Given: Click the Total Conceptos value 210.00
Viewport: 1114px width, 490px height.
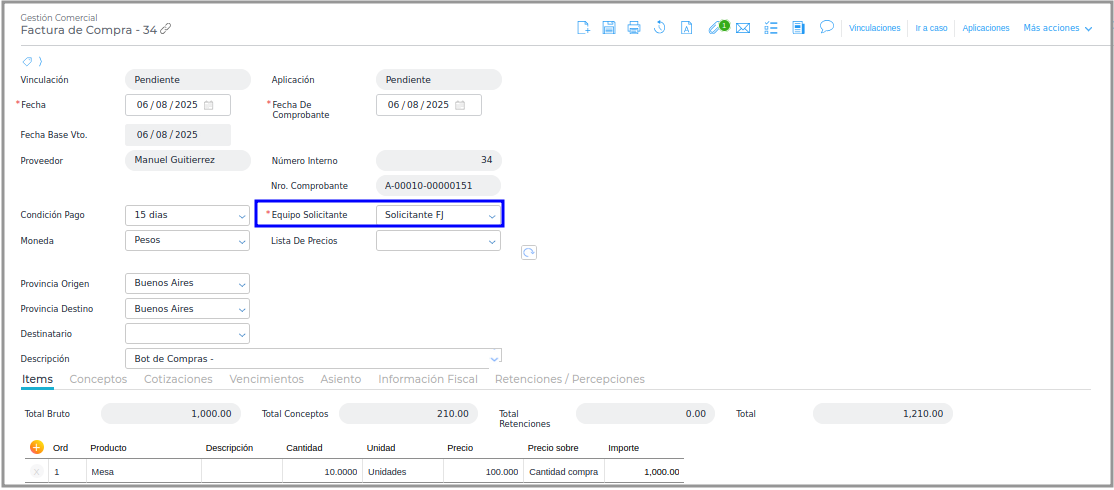Looking at the screenshot, I should click(409, 414).
